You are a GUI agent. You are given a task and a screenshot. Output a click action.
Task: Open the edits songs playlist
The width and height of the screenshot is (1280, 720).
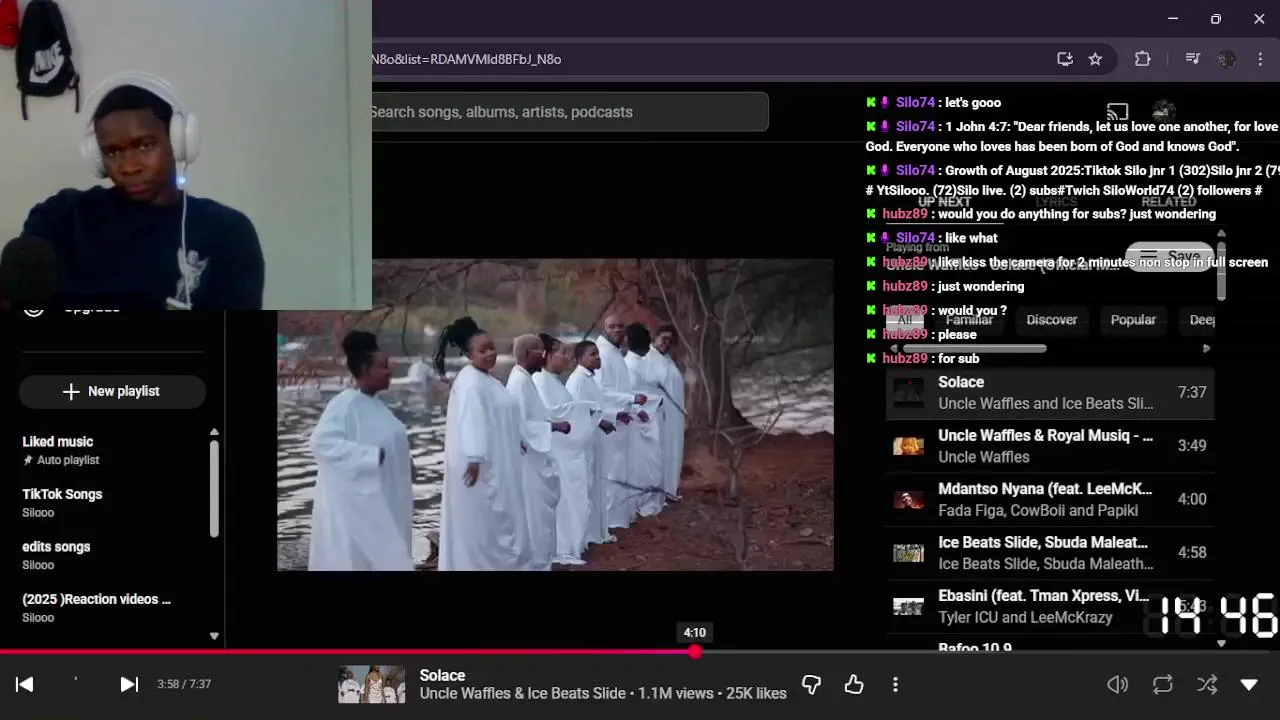pos(56,555)
